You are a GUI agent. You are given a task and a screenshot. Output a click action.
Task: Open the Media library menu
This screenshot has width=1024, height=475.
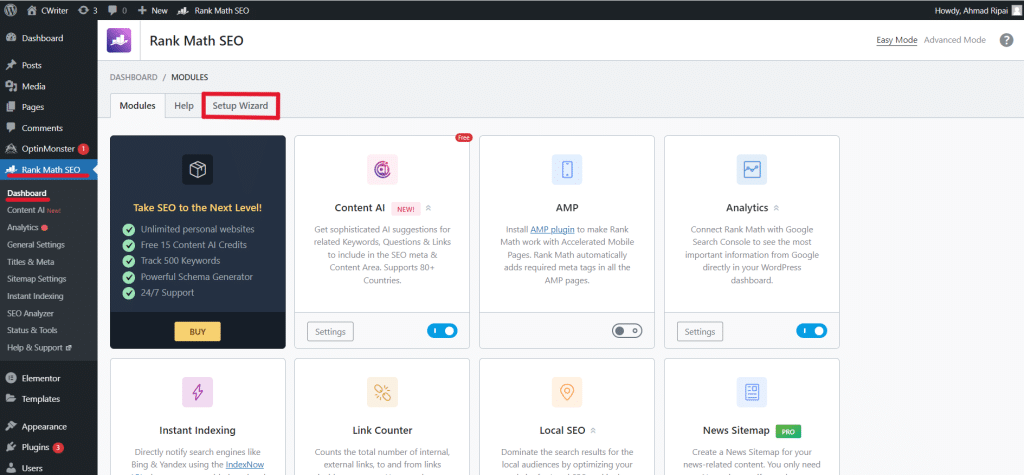[x=33, y=86]
